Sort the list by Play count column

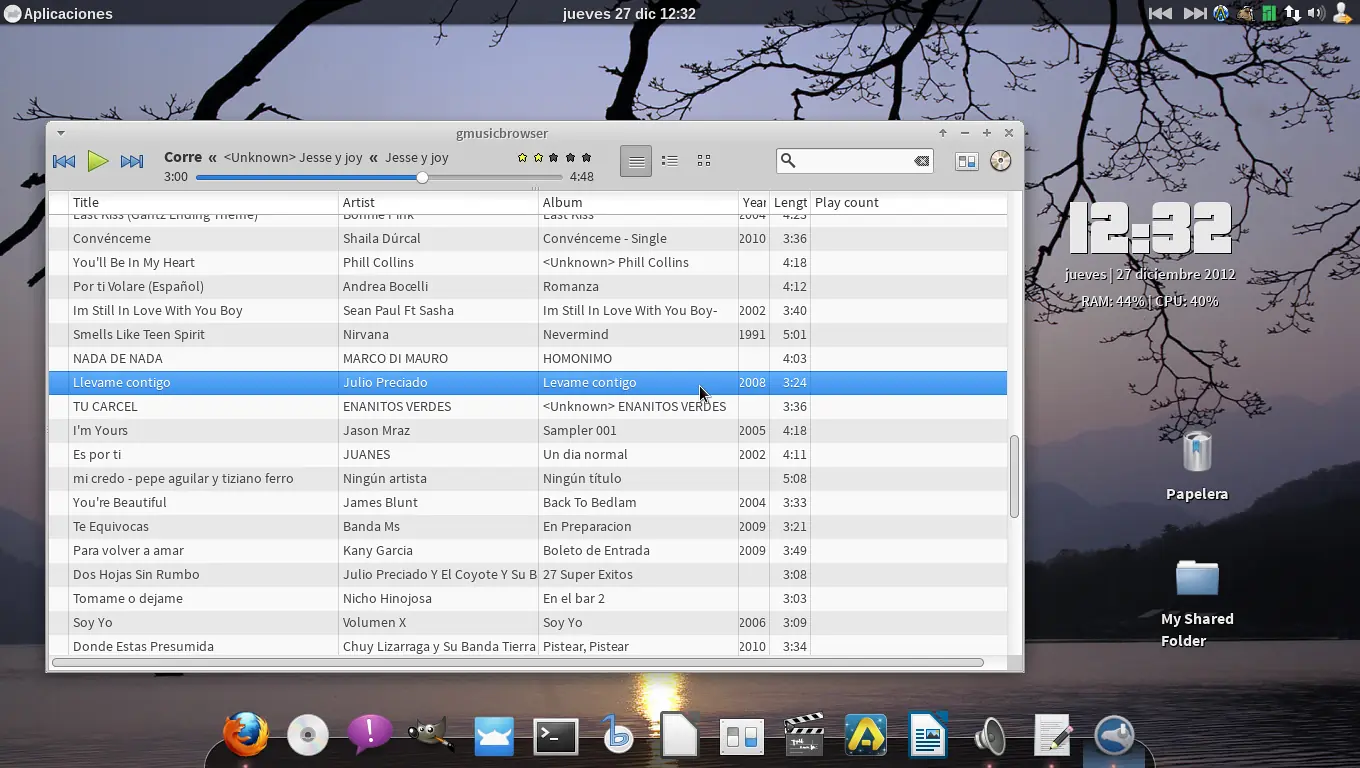[908, 202]
